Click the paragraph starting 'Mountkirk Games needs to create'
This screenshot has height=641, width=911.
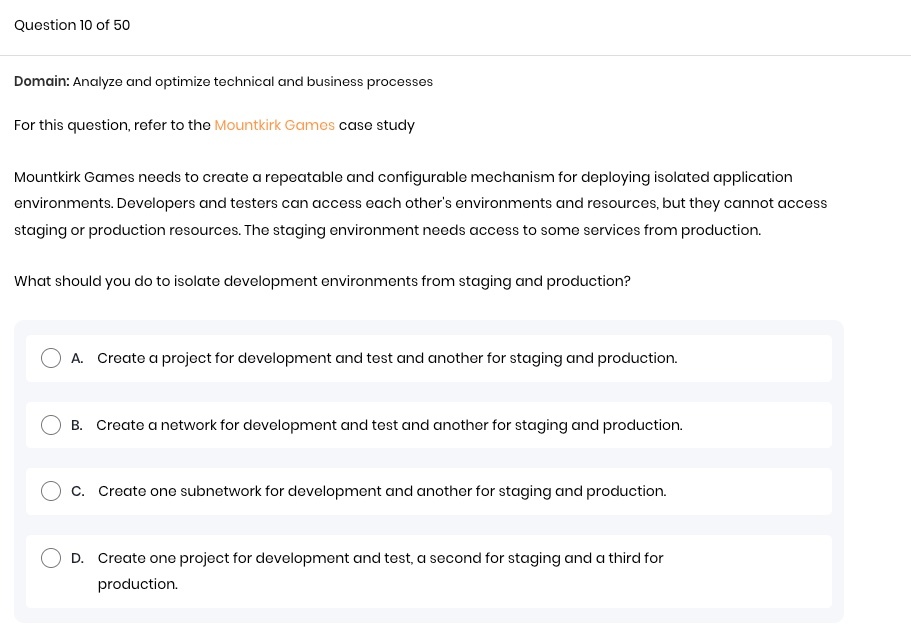[421, 203]
